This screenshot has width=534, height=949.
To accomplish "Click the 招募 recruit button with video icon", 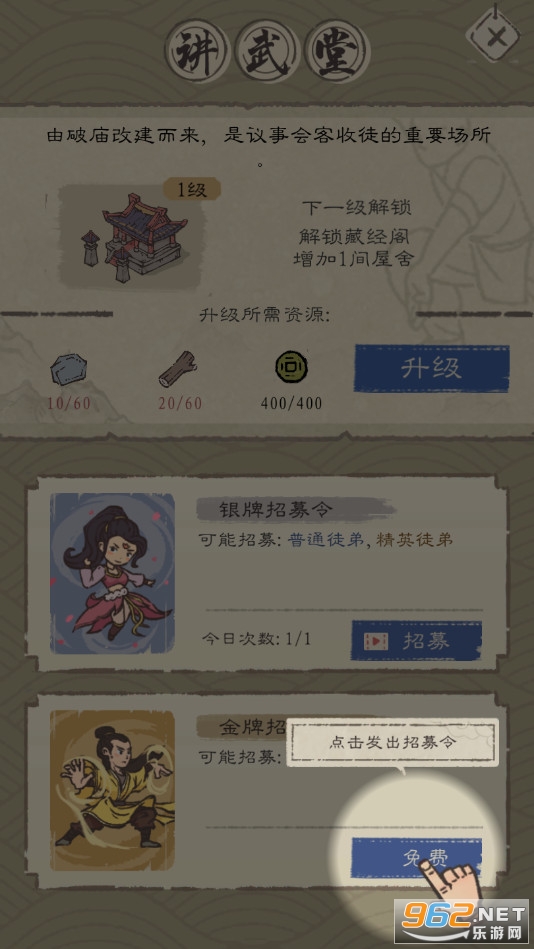I will [x=417, y=641].
